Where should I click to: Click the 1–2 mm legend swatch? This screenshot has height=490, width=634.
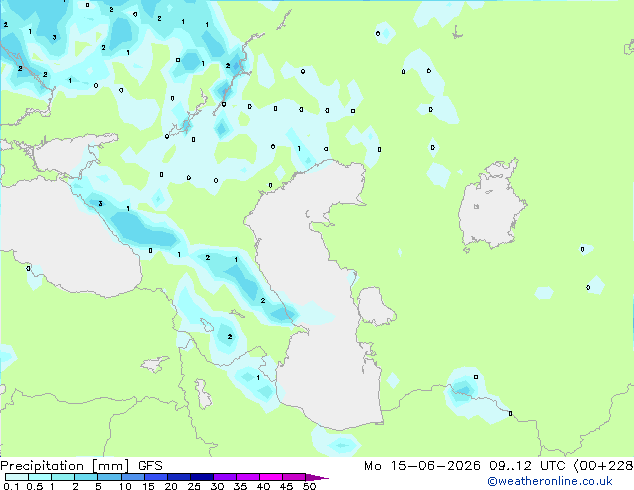(x=63, y=477)
